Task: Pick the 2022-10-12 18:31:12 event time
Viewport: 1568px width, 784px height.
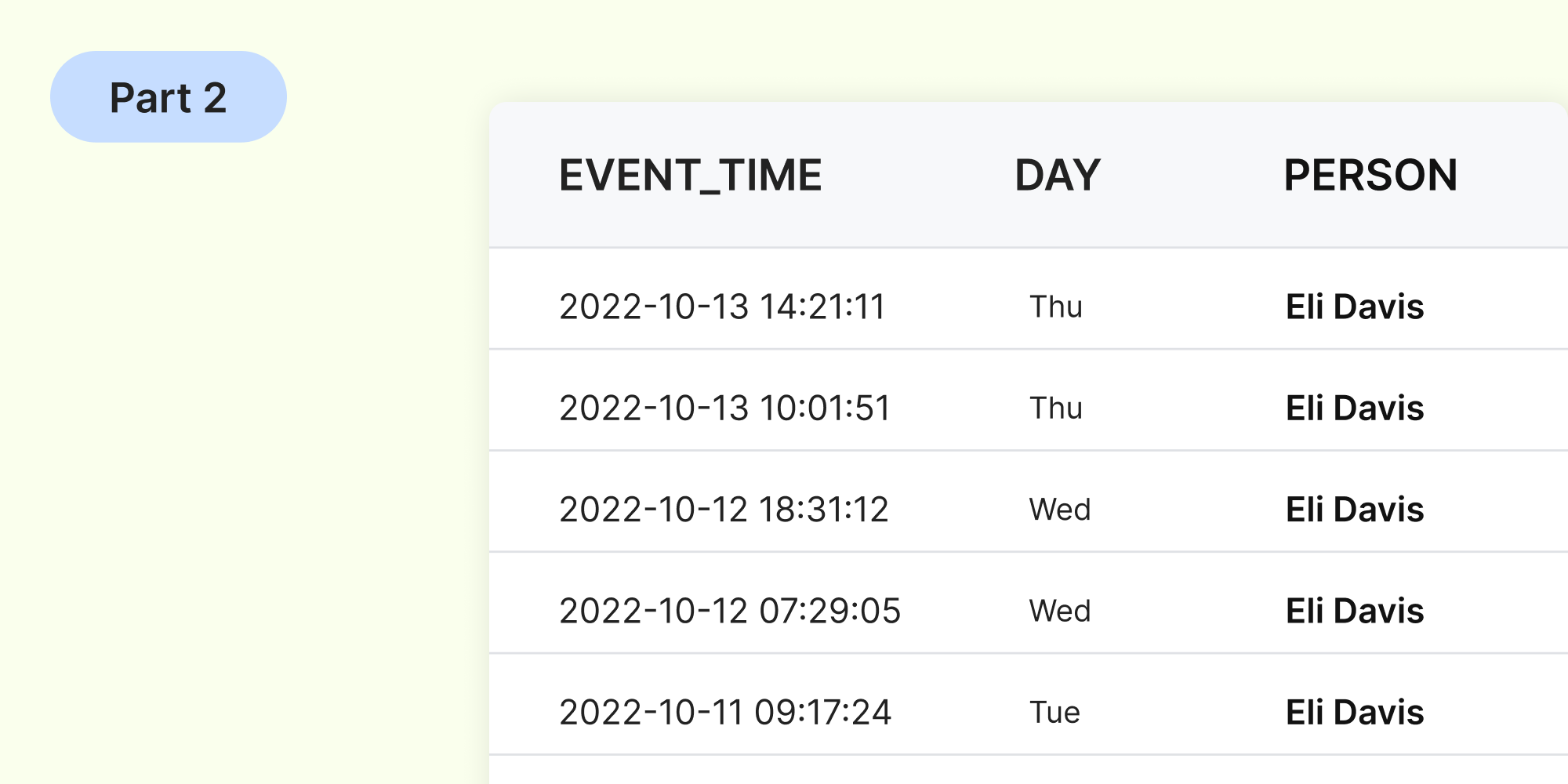Action: pyautogui.click(x=724, y=510)
